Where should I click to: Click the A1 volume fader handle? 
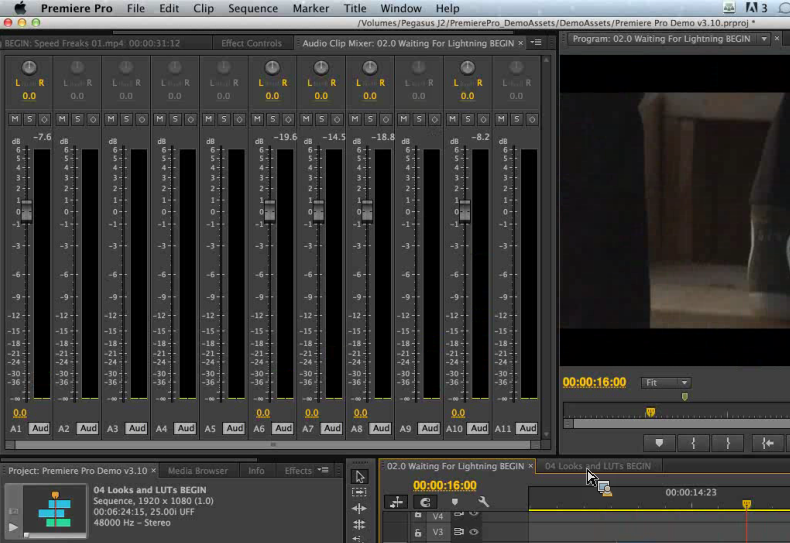pyautogui.click(x=26, y=210)
